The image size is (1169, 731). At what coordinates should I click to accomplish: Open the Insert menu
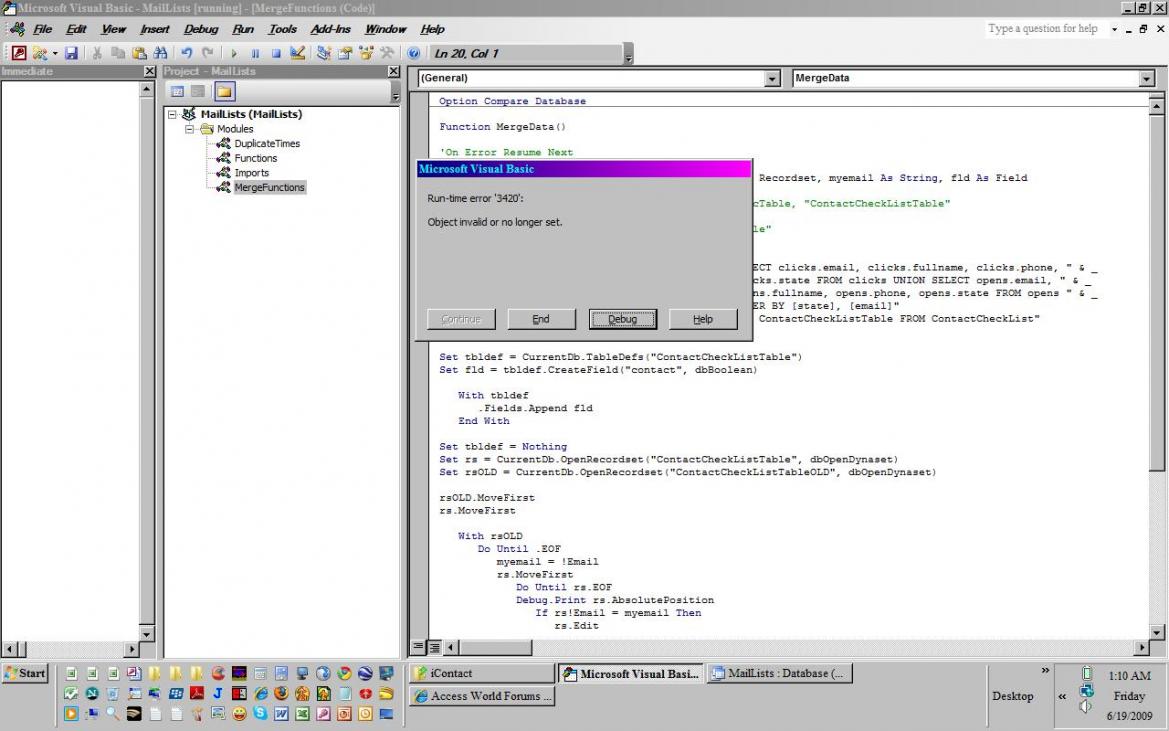pyautogui.click(x=154, y=29)
